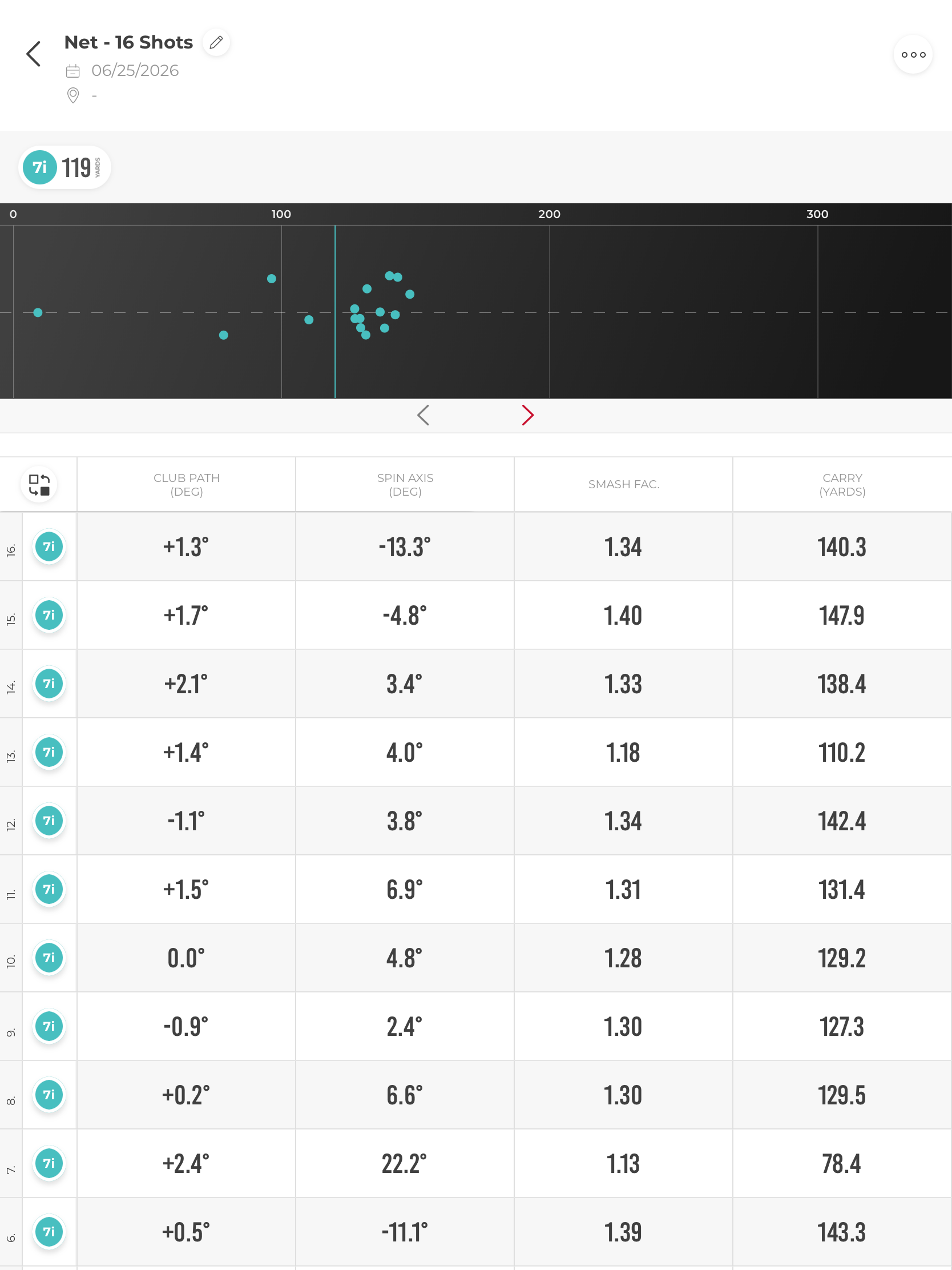Click smash factor value 1.28
The height and width of the screenshot is (1270, 952).
coord(623,958)
